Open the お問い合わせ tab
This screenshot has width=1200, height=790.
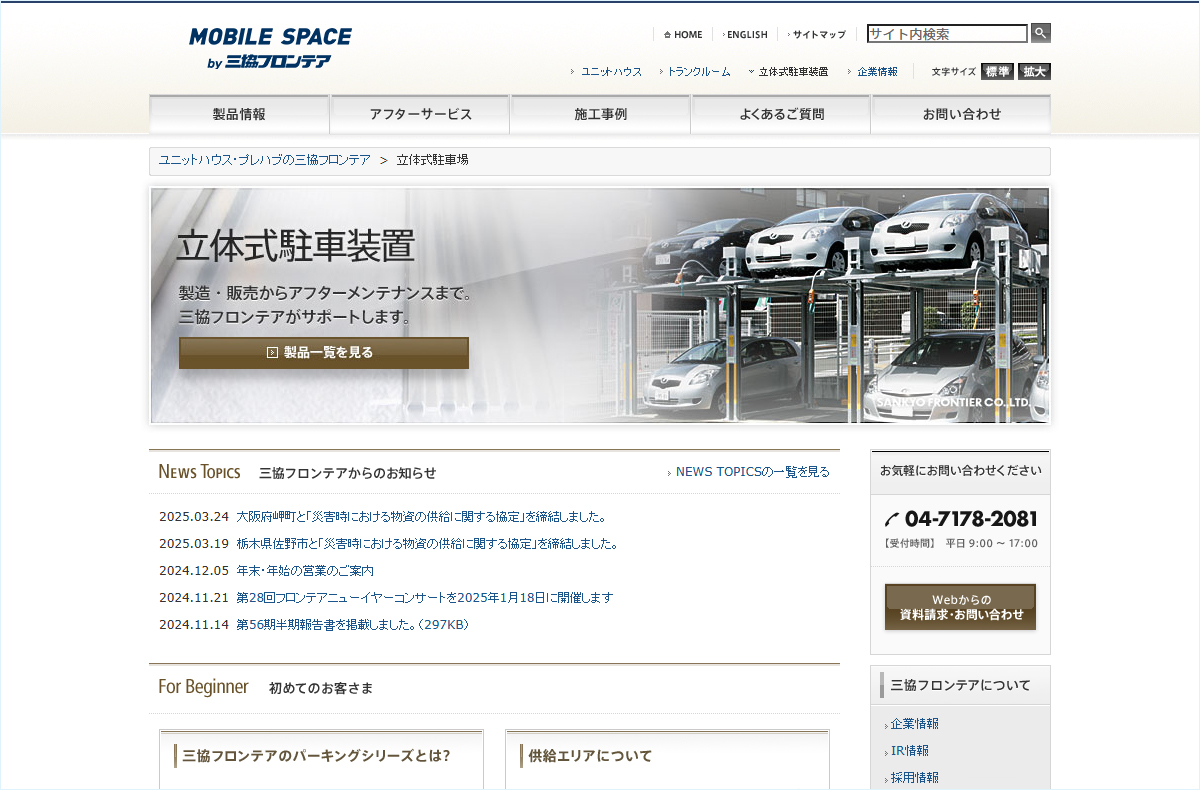pyautogui.click(x=961, y=114)
